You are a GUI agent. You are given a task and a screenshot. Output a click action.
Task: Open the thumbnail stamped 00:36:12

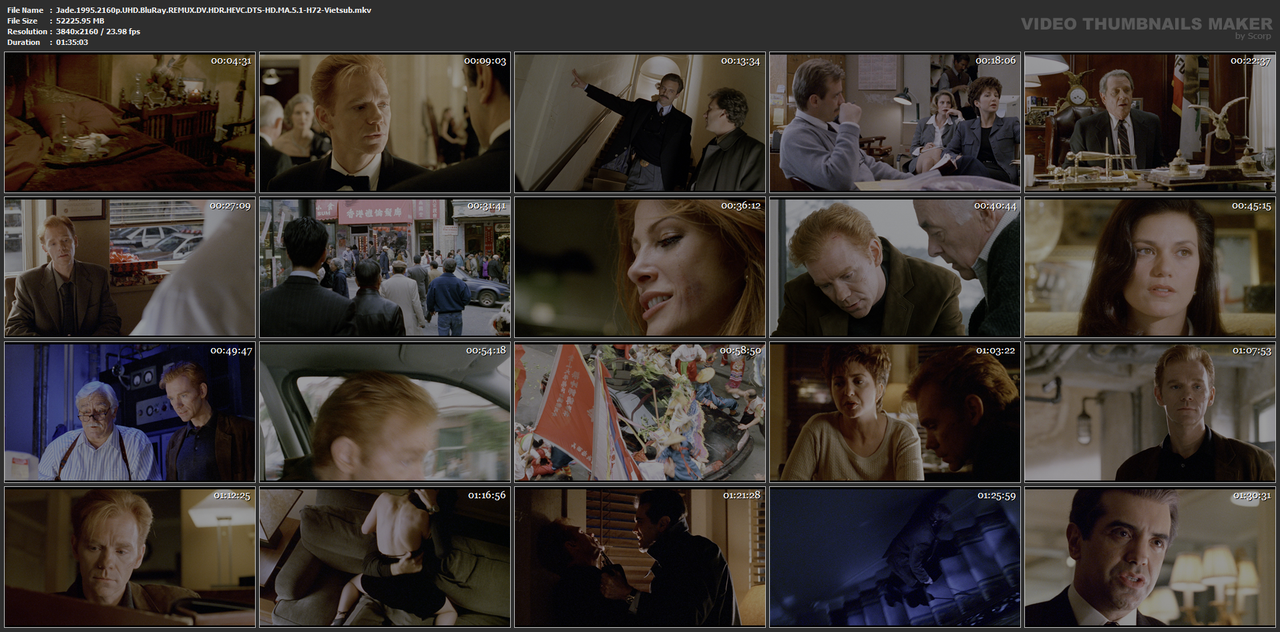640,267
